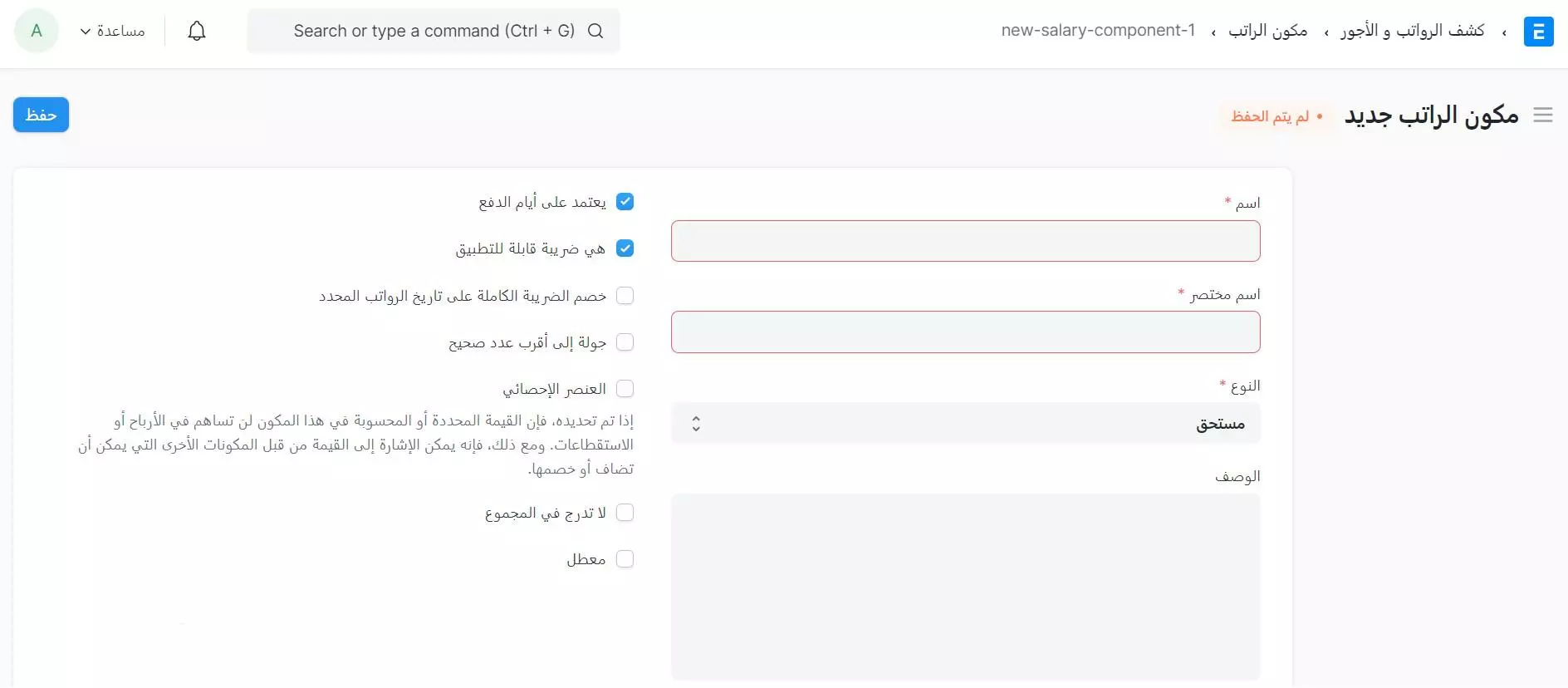Open "كشف الرواتب و الأجور" breadcrumb

1412,31
